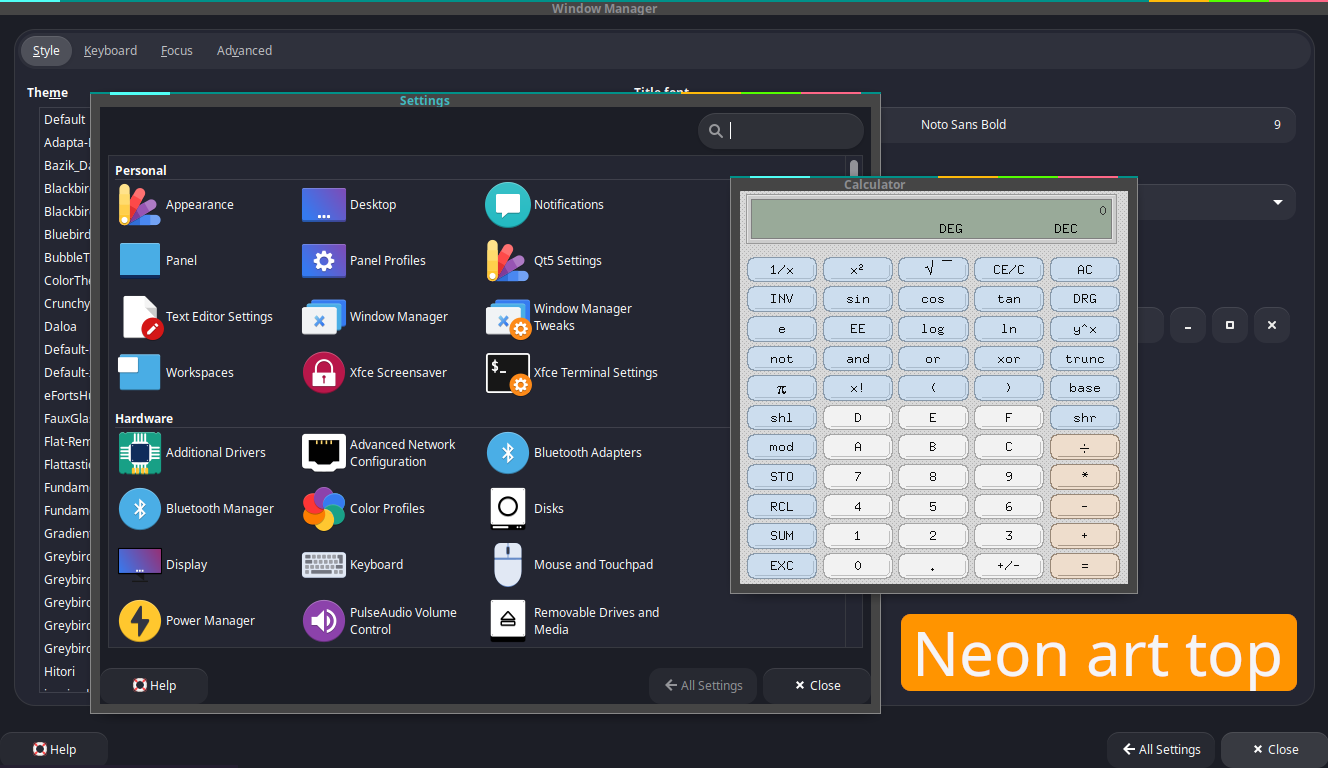Open Bluetooth Adapters icon
The image size is (1328, 768).
pos(508,453)
